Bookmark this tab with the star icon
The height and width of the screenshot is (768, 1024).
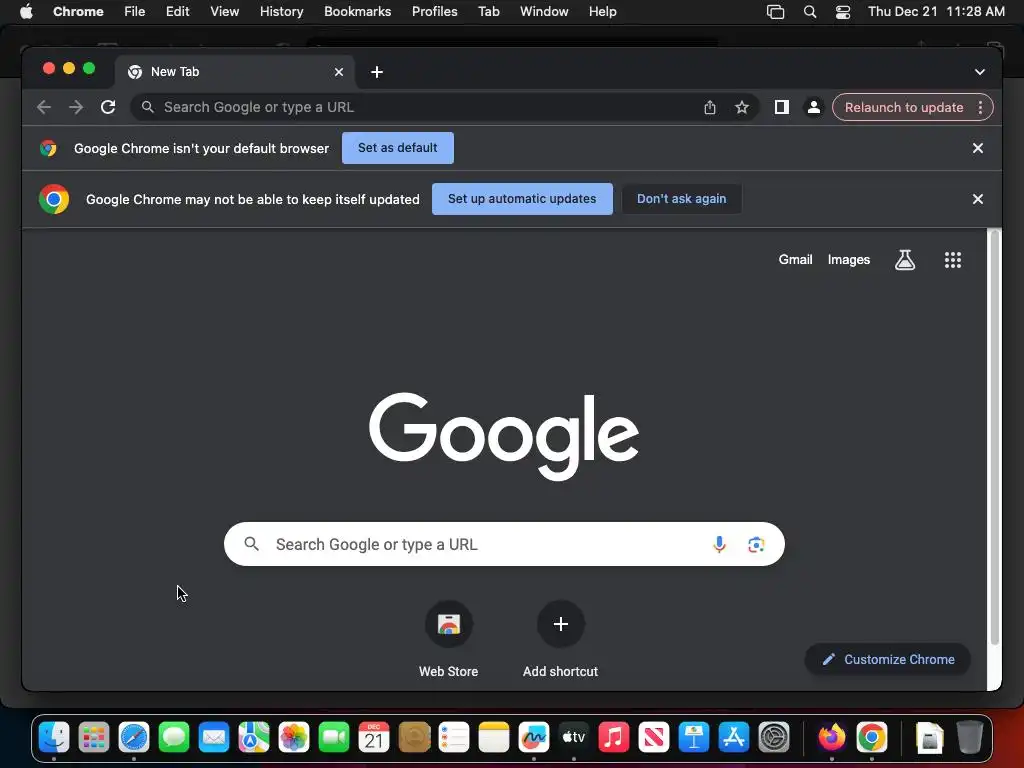click(x=742, y=107)
